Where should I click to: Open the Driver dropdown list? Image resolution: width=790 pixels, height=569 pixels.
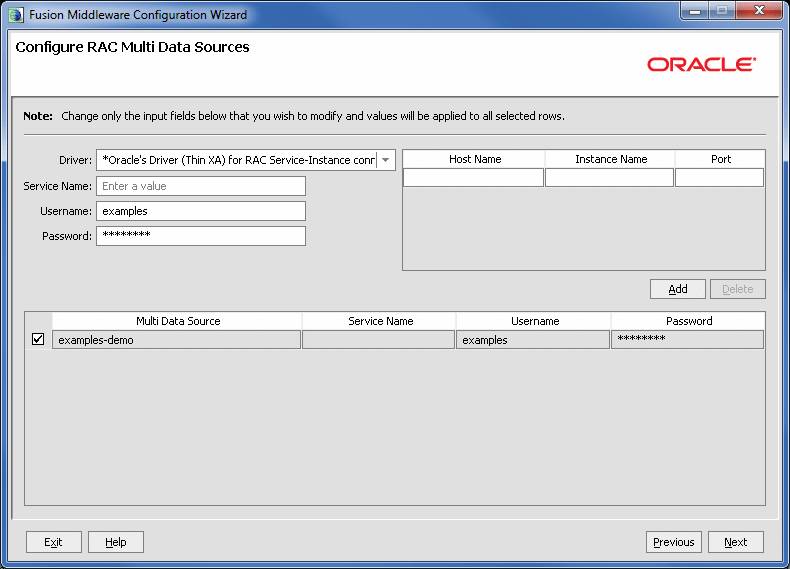click(x=385, y=160)
